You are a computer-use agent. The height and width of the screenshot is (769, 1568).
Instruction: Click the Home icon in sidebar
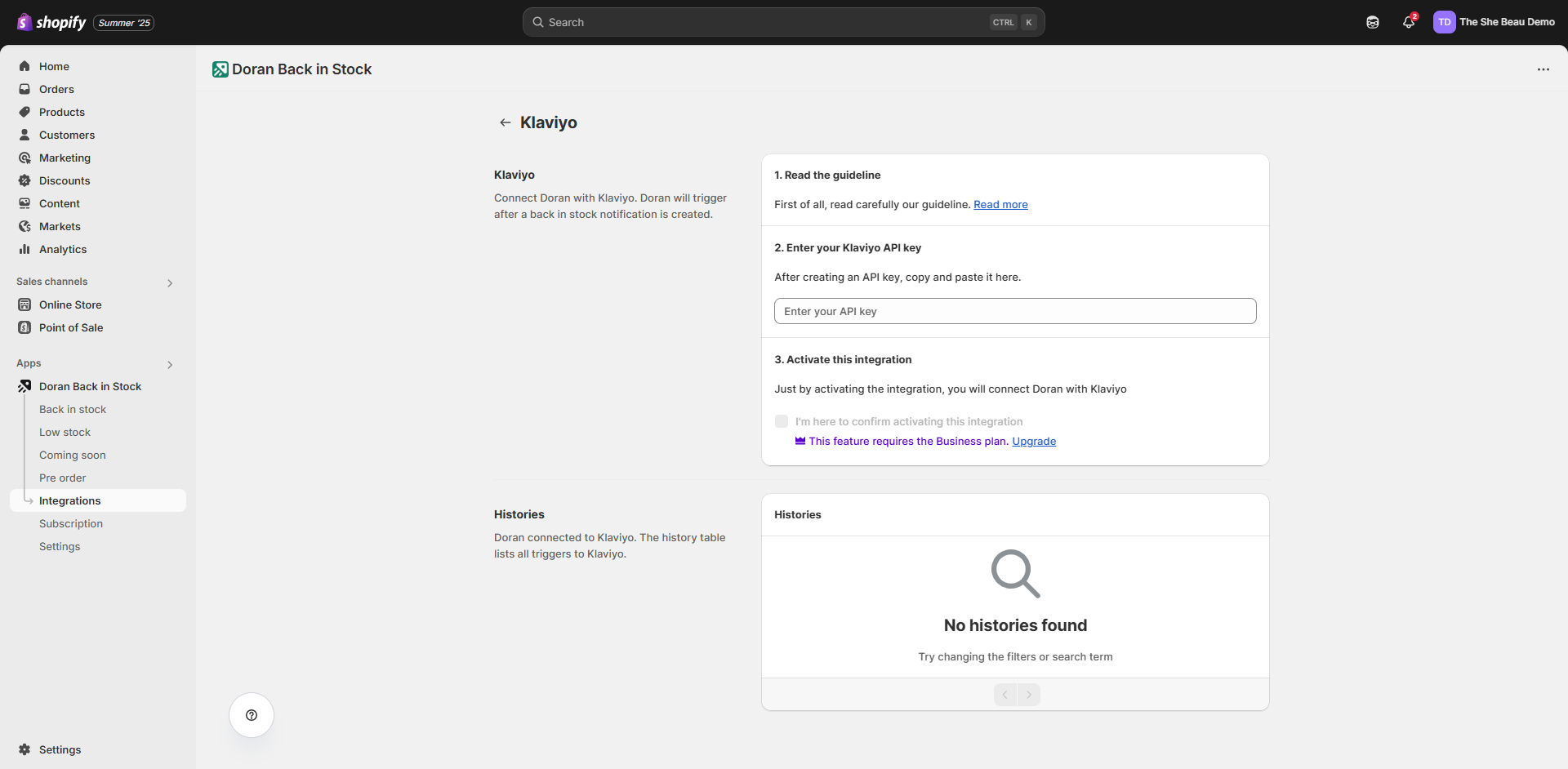tap(24, 66)
